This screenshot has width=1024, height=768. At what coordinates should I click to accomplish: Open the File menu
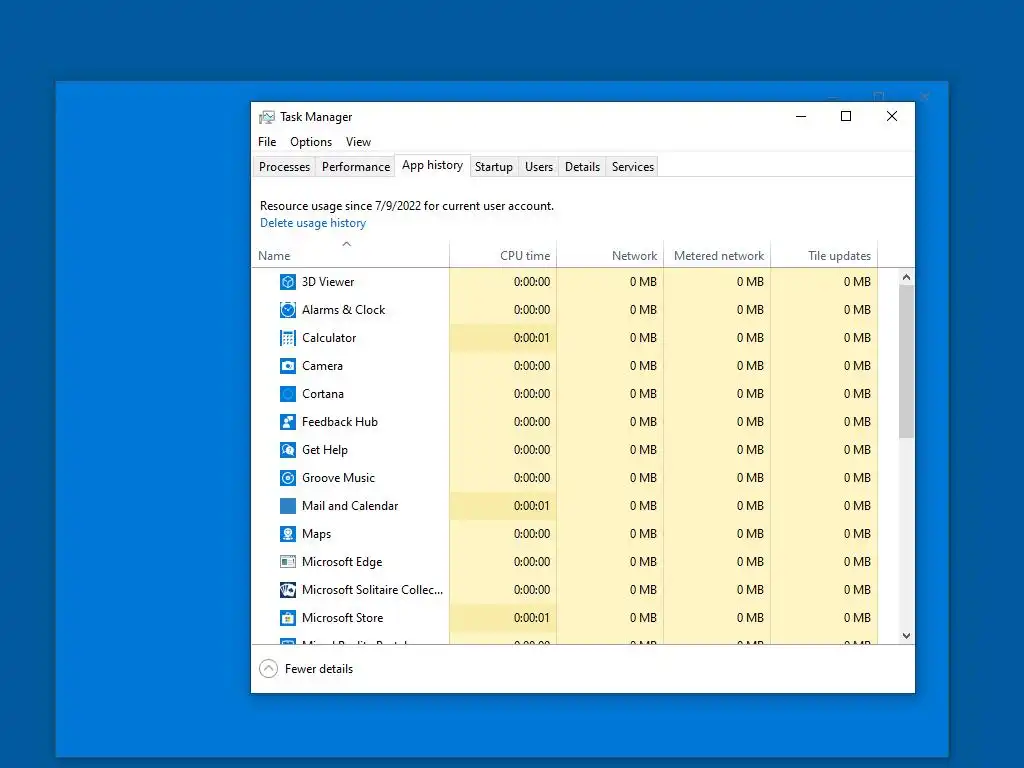click(267, 142)
